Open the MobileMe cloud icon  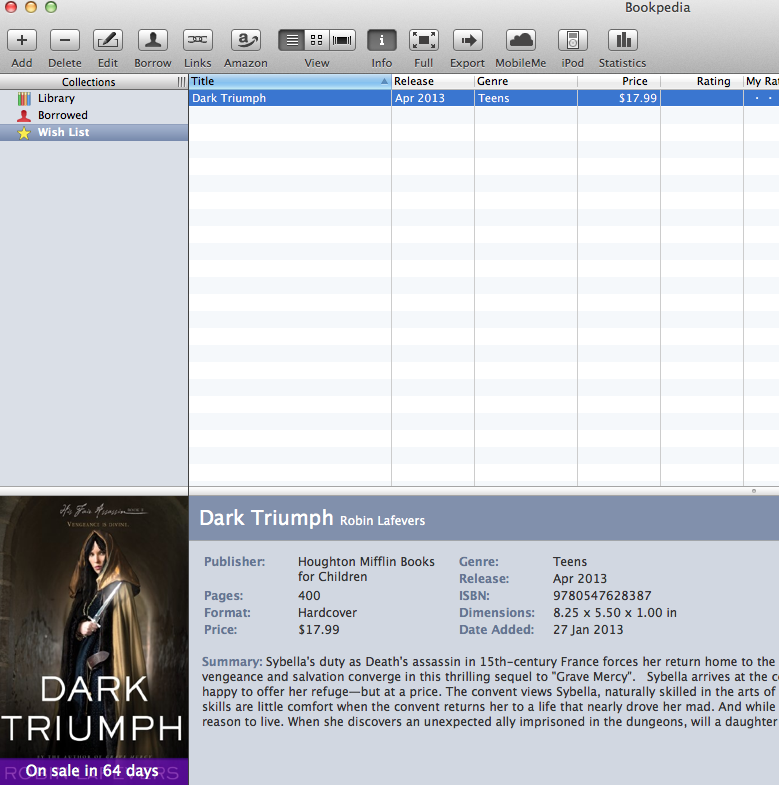click(521, 41)
